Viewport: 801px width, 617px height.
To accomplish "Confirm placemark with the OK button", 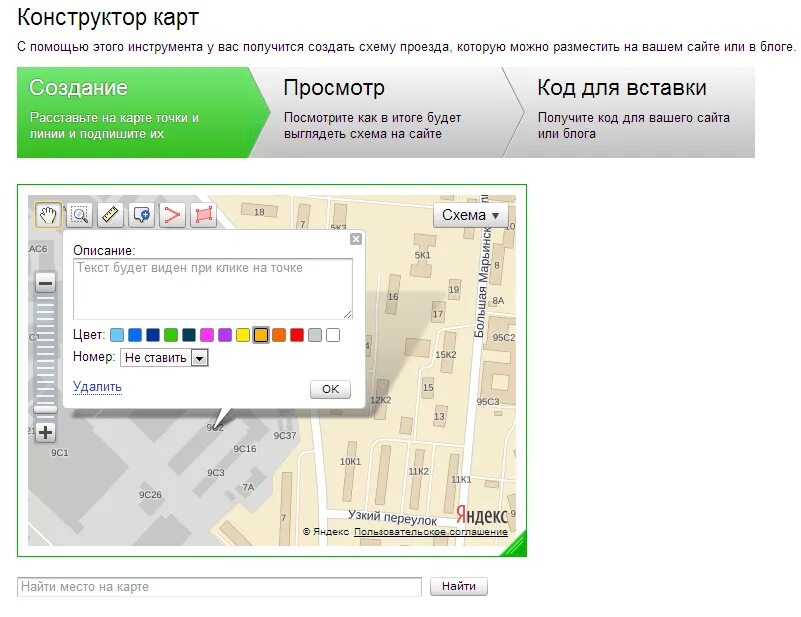I will (x=330, y=389).
